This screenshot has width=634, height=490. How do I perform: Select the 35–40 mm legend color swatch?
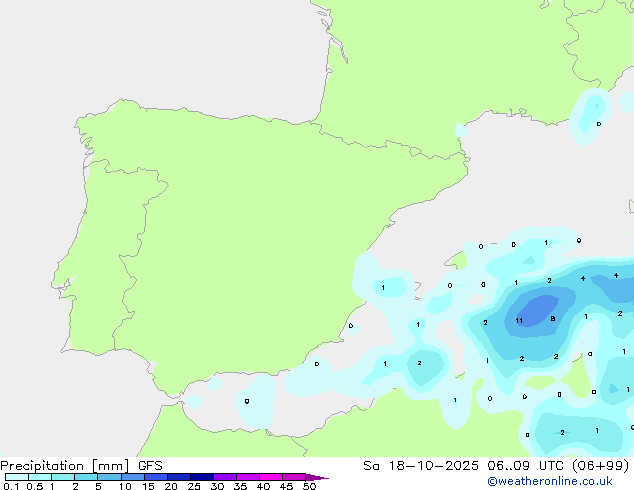[x=248, y=477]
